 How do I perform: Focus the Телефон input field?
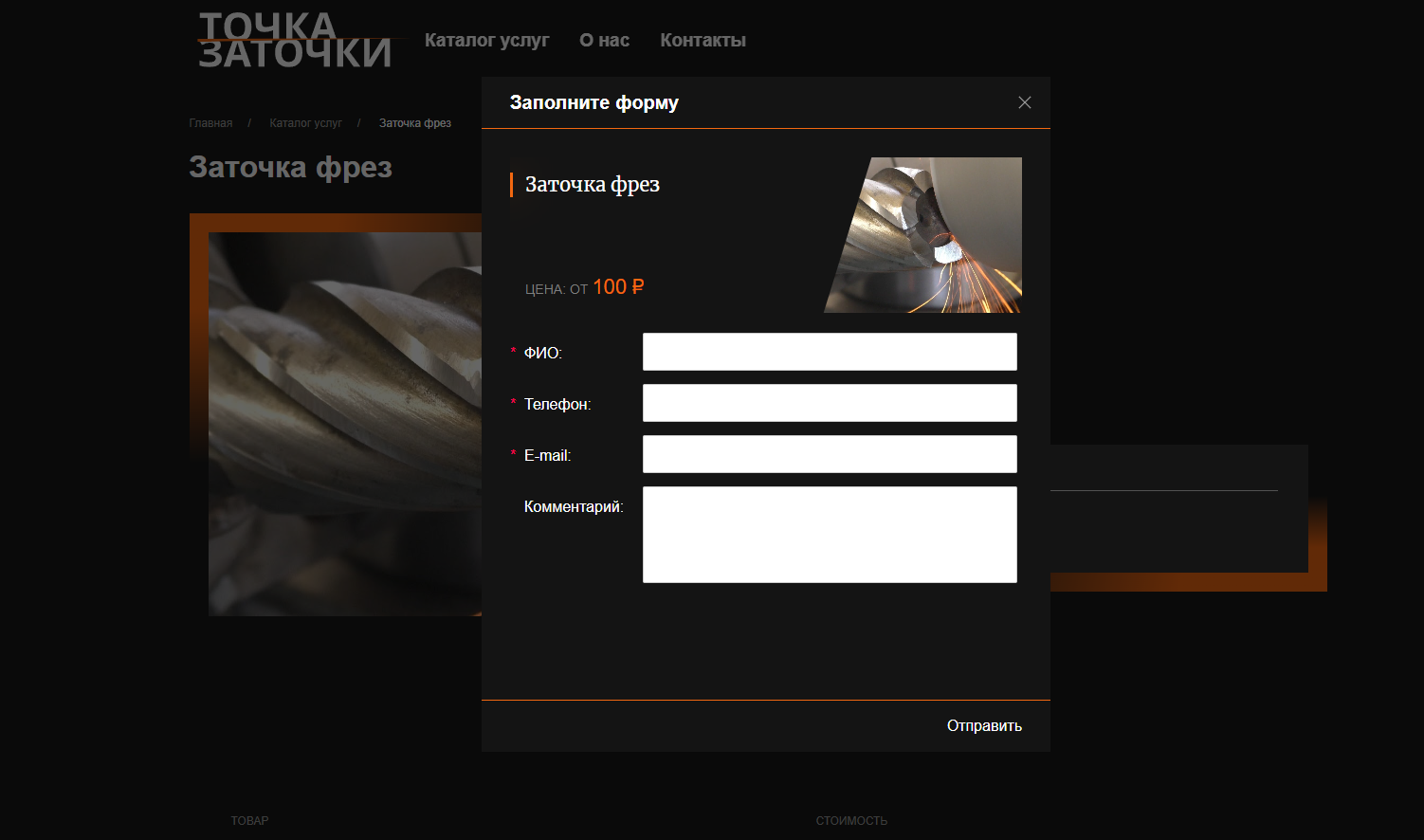coord(830,403)
